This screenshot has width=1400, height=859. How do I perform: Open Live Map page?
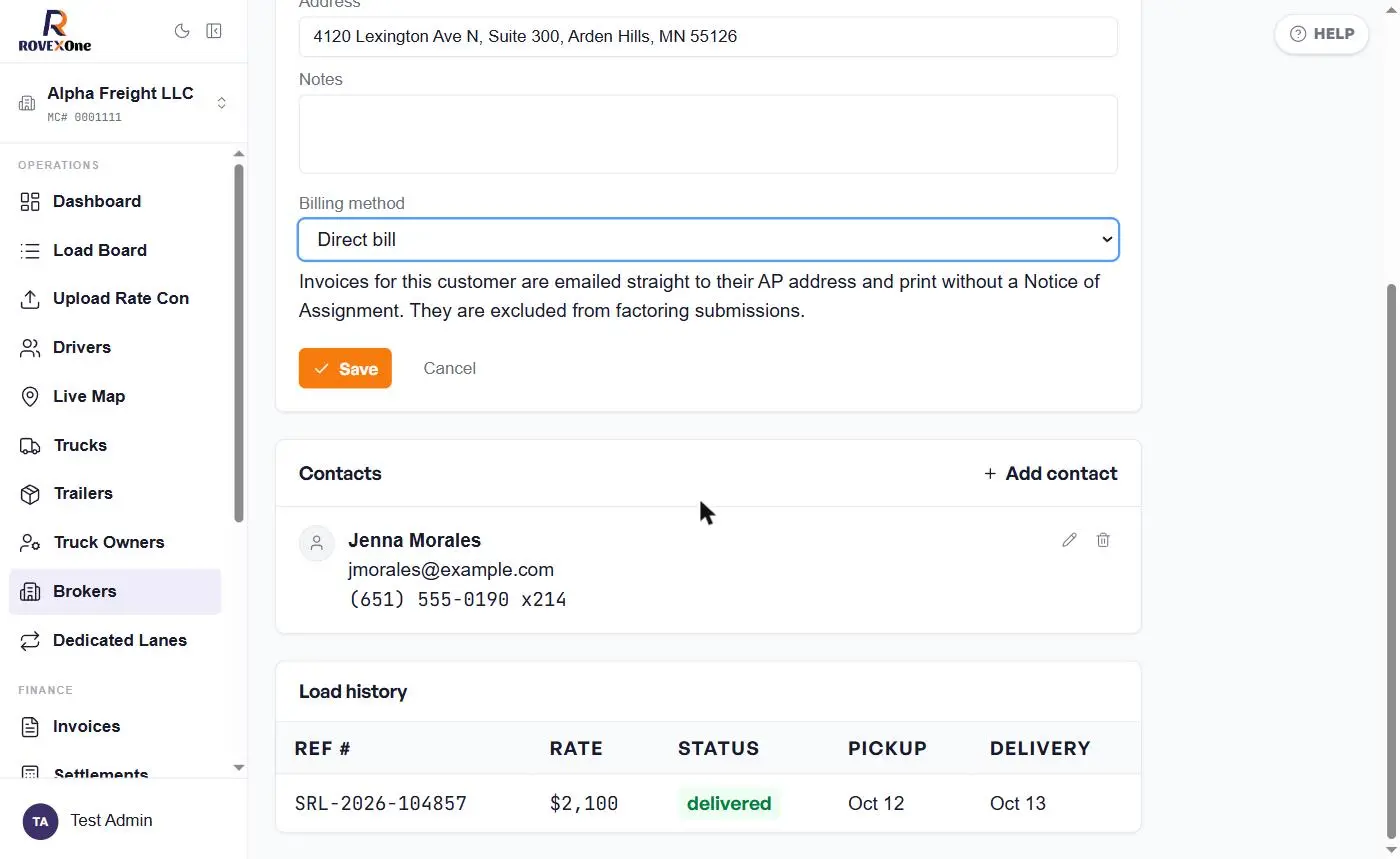tap(115, 397)
